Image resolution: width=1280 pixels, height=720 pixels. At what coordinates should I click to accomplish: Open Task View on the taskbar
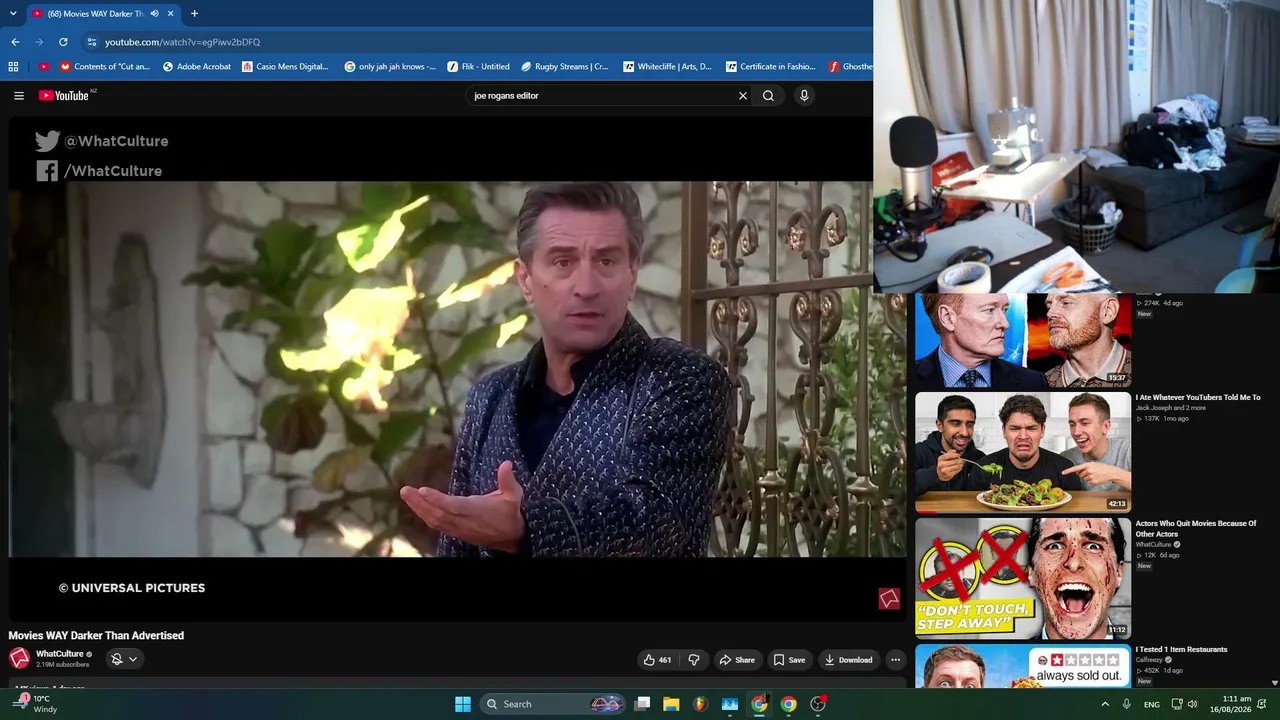(642, 704)
